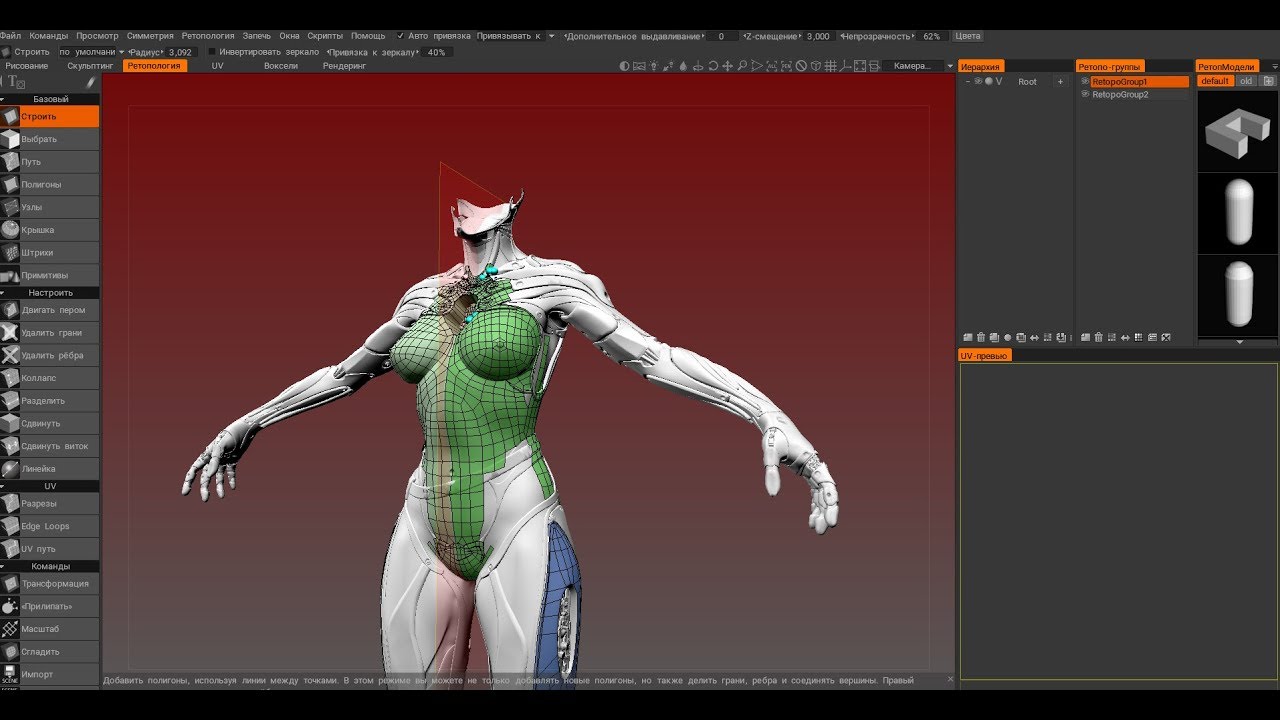Choose the Полигоны tool
Image resolution: width=1280 pixels, height=720 pixels.
coord(50,185)
